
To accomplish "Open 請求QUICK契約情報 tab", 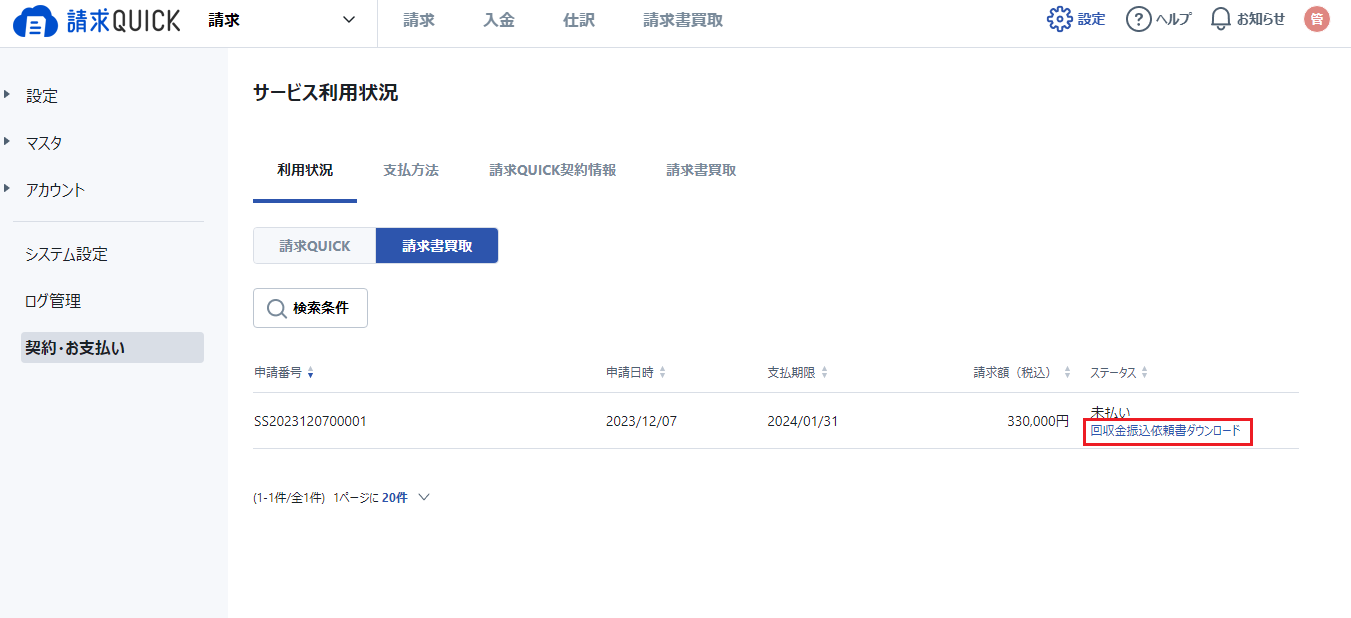I will [x=552, y=170].
